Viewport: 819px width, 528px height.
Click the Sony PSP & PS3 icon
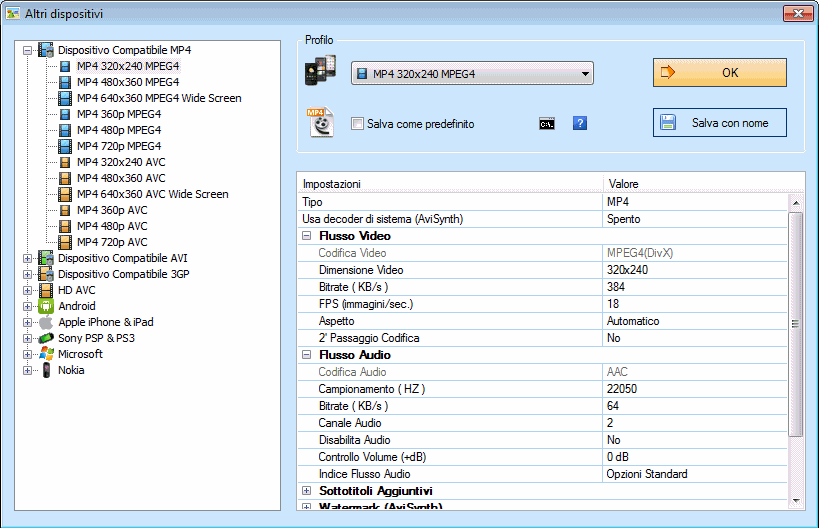[x=45, y=338]
